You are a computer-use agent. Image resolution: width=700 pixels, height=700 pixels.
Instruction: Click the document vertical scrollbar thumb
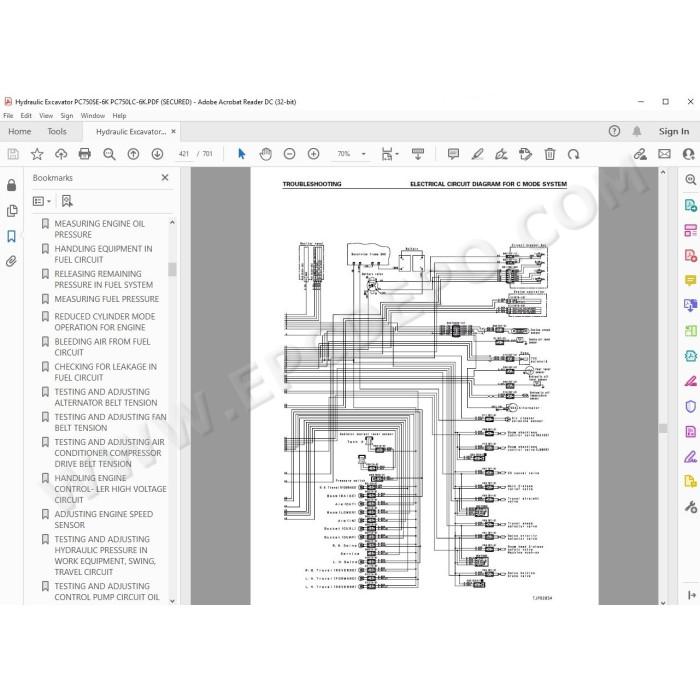coord(663,428)
